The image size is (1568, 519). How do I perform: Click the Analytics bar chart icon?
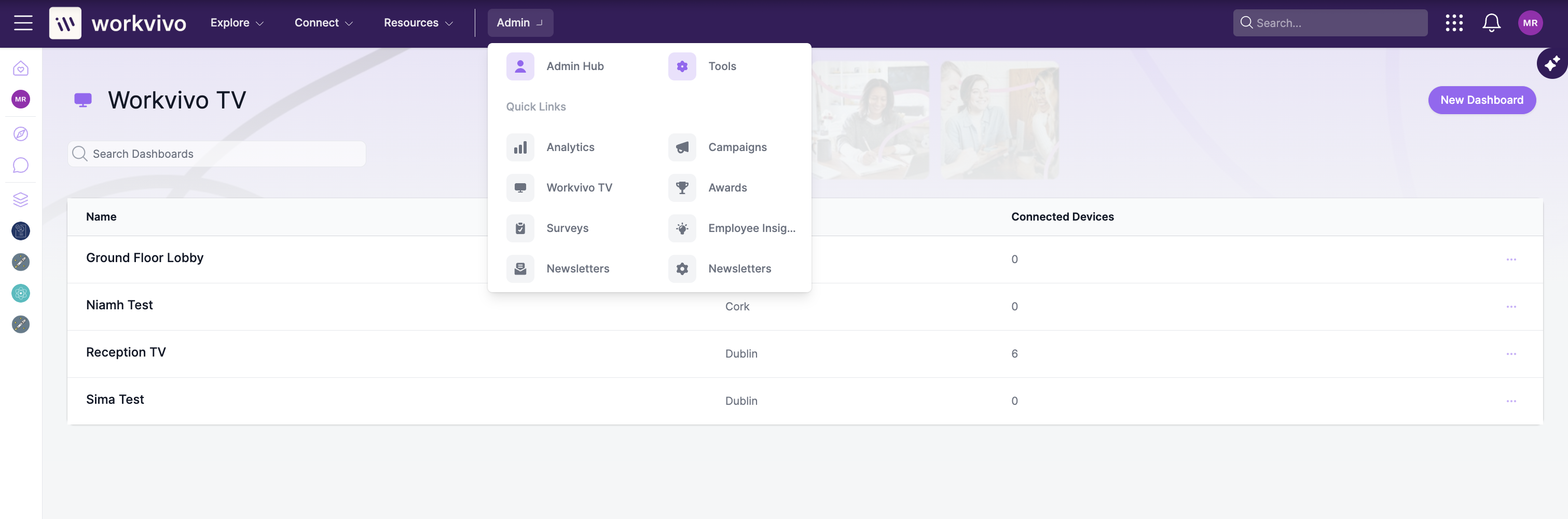click(x=520, y=147)
